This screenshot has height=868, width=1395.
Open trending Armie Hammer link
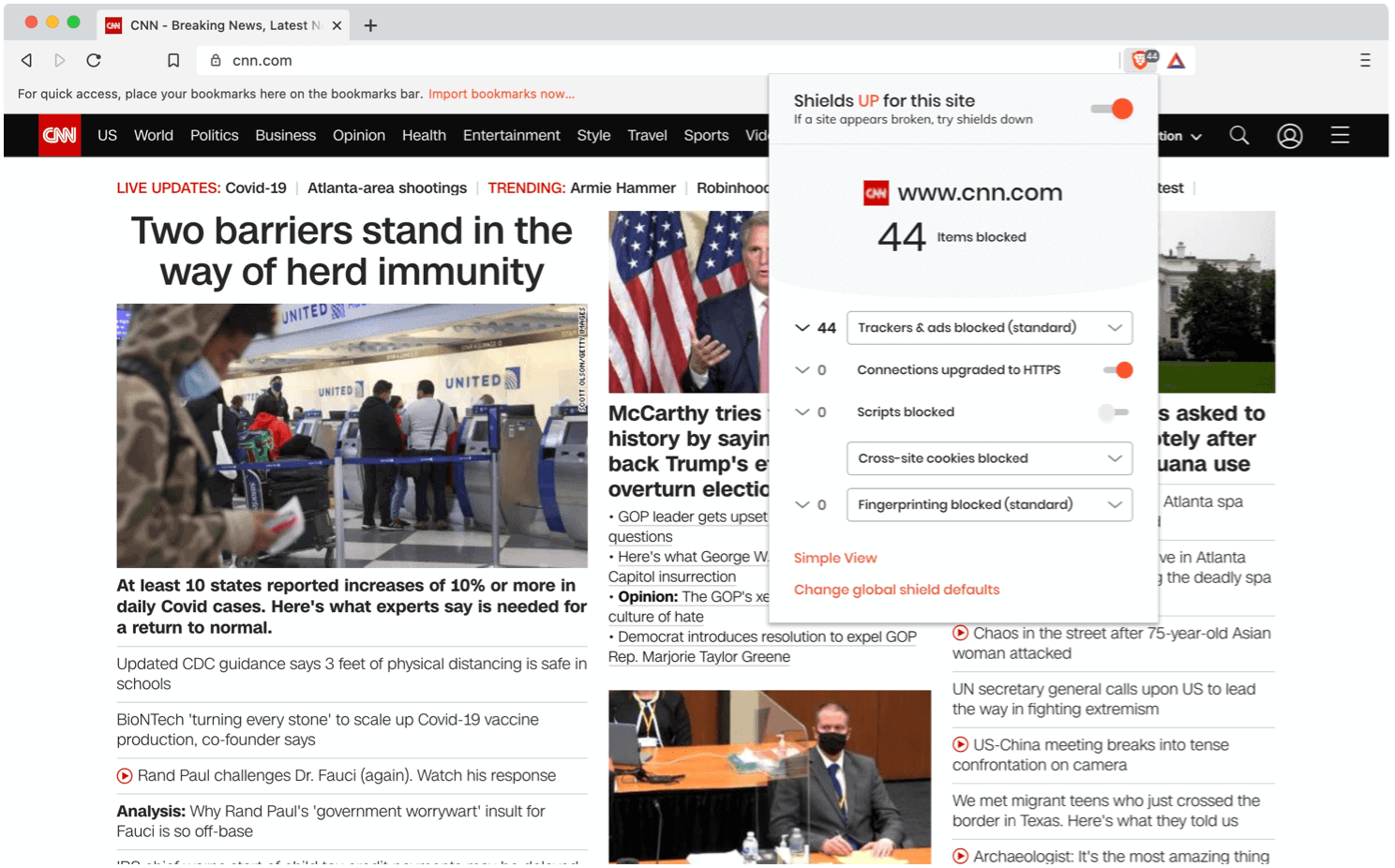tap(623, 187)
